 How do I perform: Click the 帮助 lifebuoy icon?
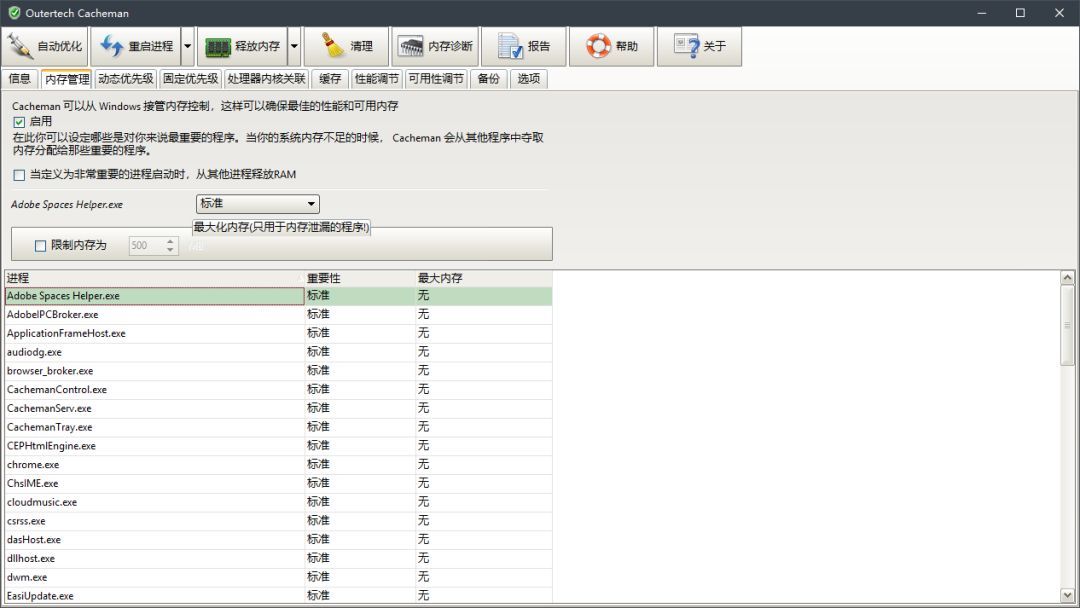click(598, 45)
